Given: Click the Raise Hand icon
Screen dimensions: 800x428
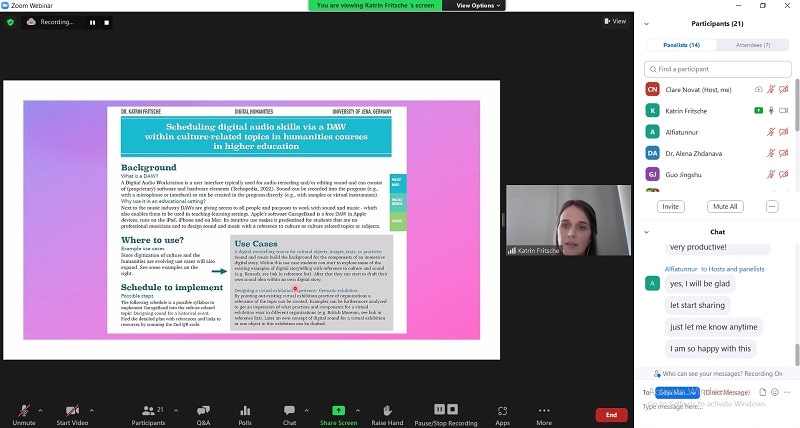Looking at the screenshot, I should pyautogui.click(x=386, y=413).
